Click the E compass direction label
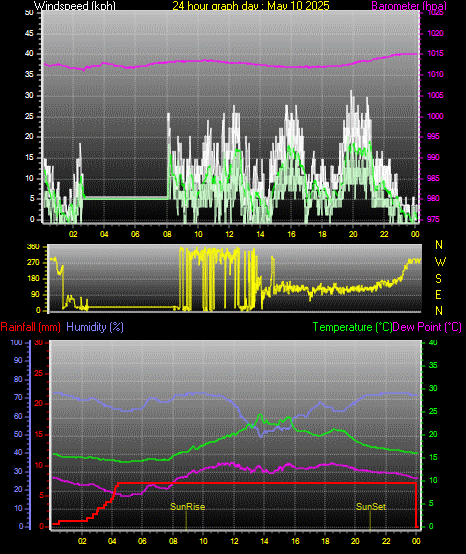This screenshot has height=554, width=466. [x=438, y=295]
